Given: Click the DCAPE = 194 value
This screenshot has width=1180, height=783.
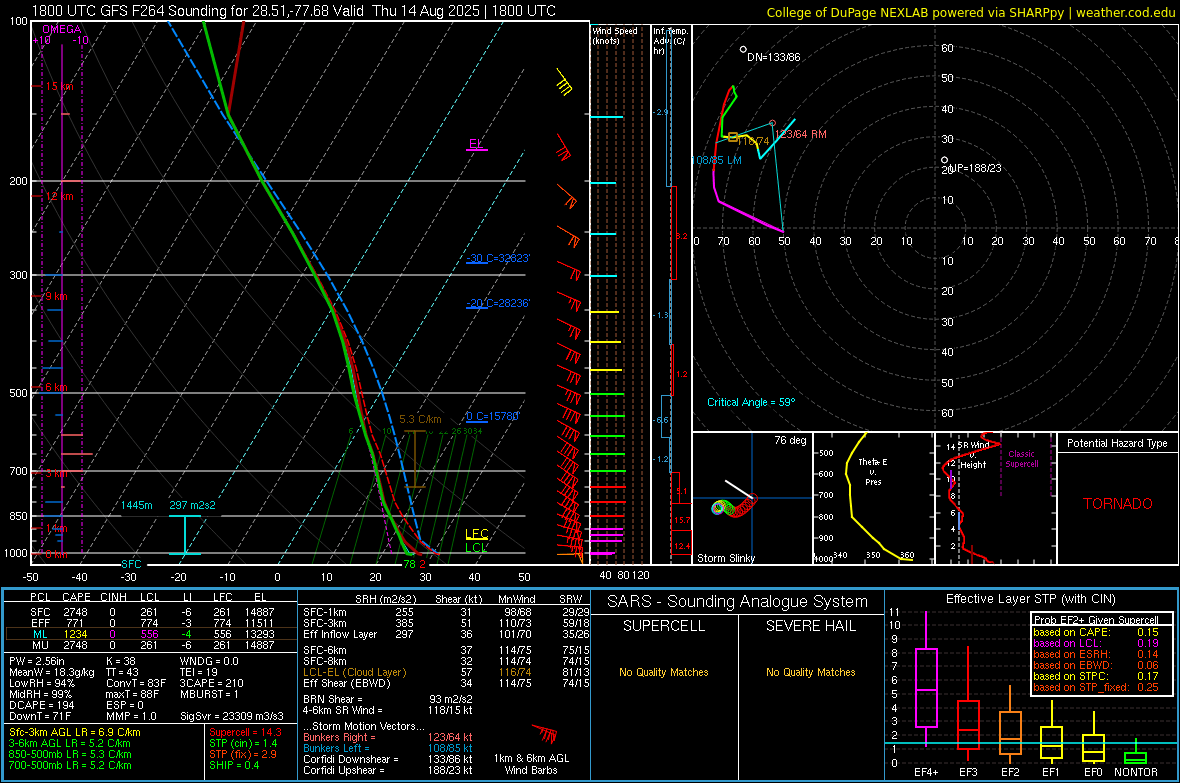Looking at the screenshot, I should tap(41, 705).
